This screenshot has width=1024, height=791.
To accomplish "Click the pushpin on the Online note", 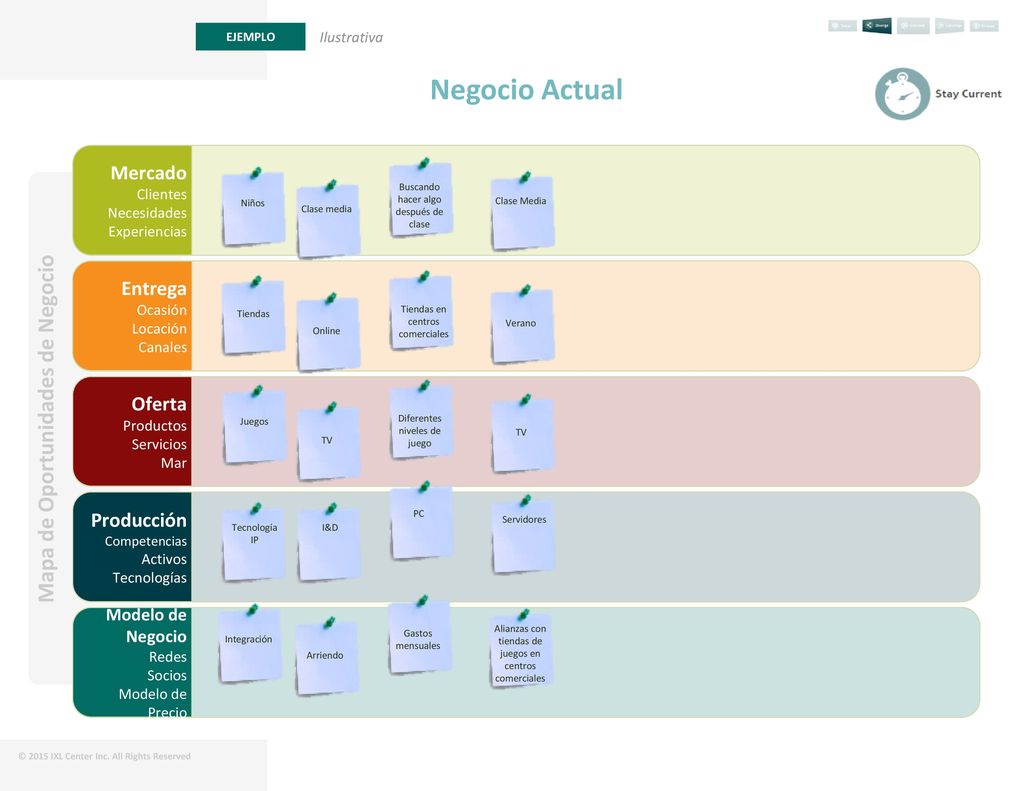I will (330, 299).
